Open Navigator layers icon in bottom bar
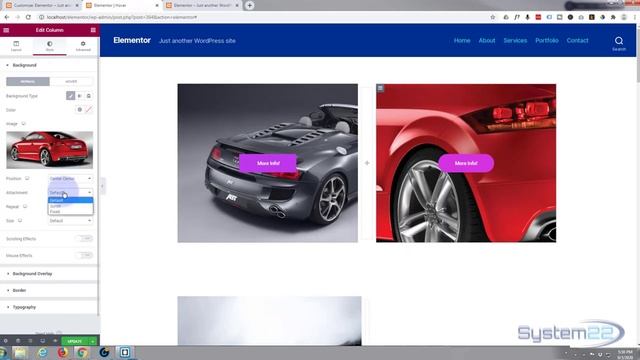The width and height of the screenshot is (640, 360). point(18,341)
